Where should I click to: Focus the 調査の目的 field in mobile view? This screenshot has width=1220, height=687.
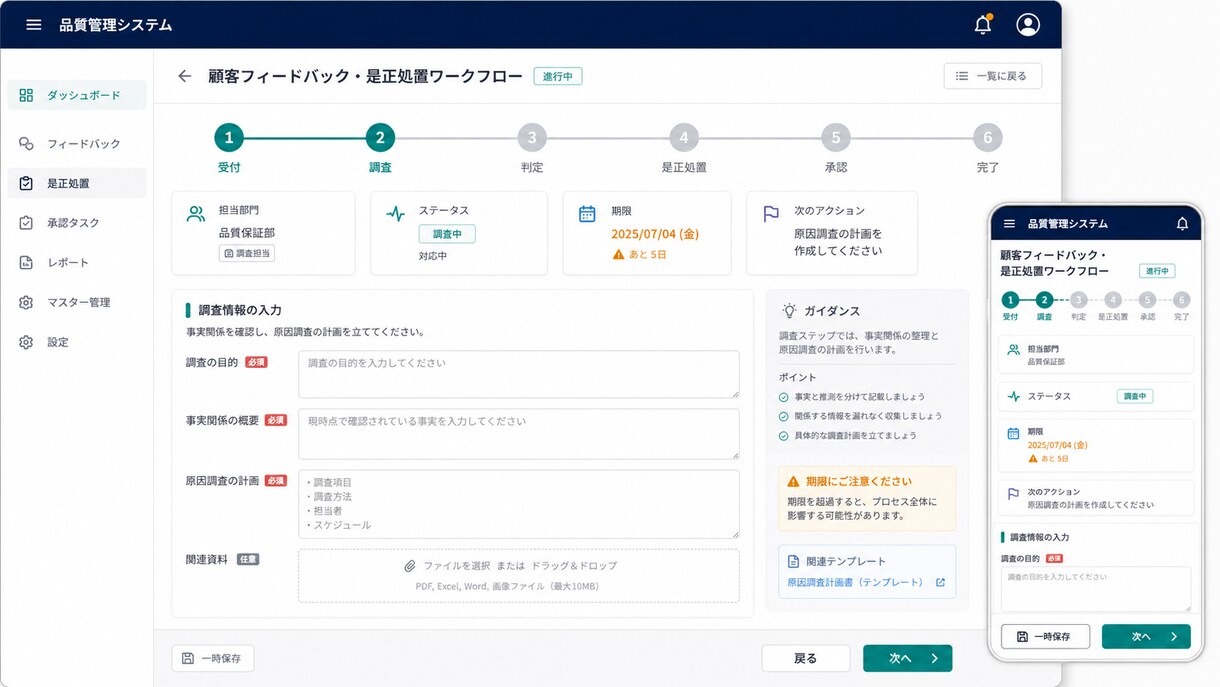[x=1096, y=589]
